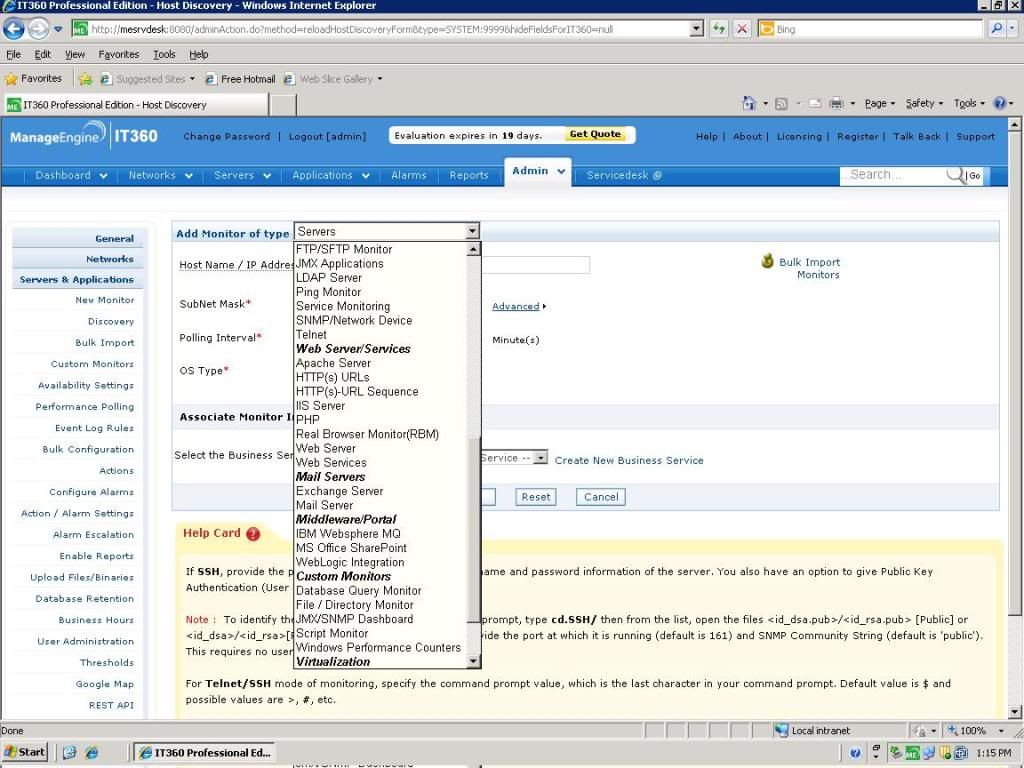Click the browser Forward arrow button
The image size is (1024, 768).
tap(39, 29)
